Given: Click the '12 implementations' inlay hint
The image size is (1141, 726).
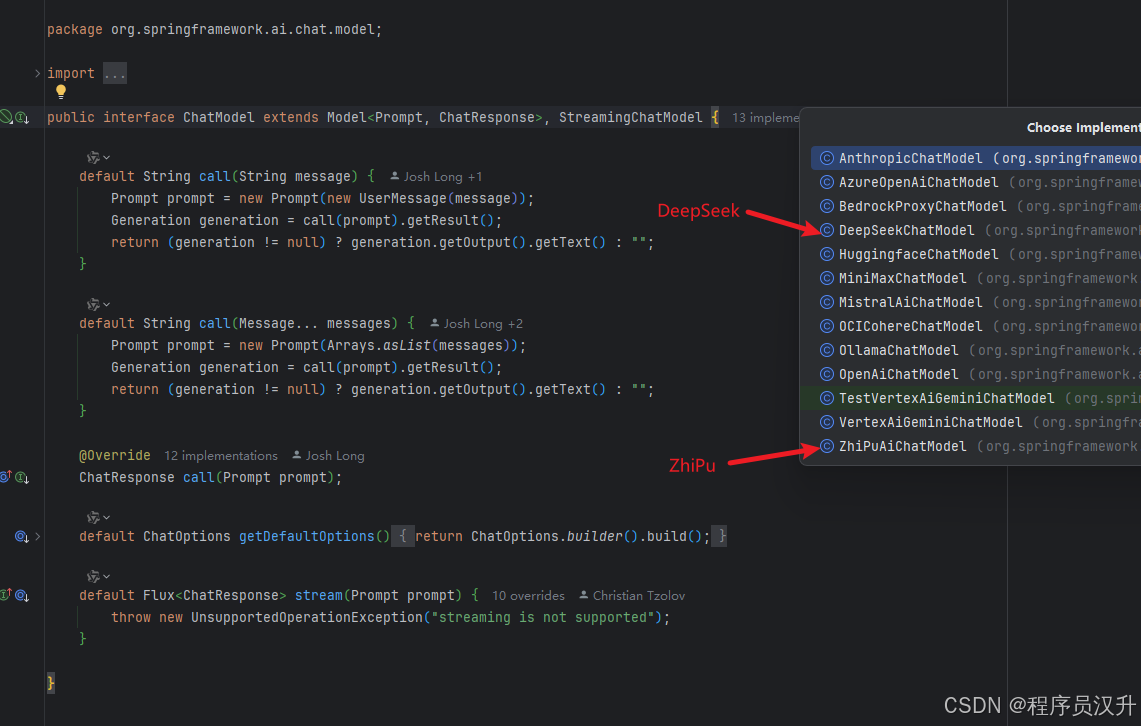Looking at the screenshot, I should pyautogui.click(x=220, y=455).
